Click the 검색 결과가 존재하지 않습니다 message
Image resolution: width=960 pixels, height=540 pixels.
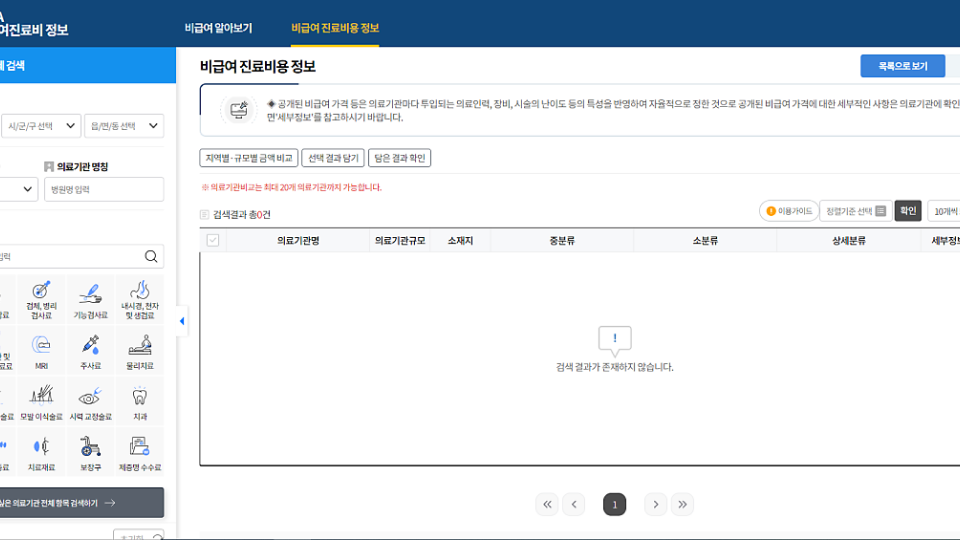[x=615, y=367]
